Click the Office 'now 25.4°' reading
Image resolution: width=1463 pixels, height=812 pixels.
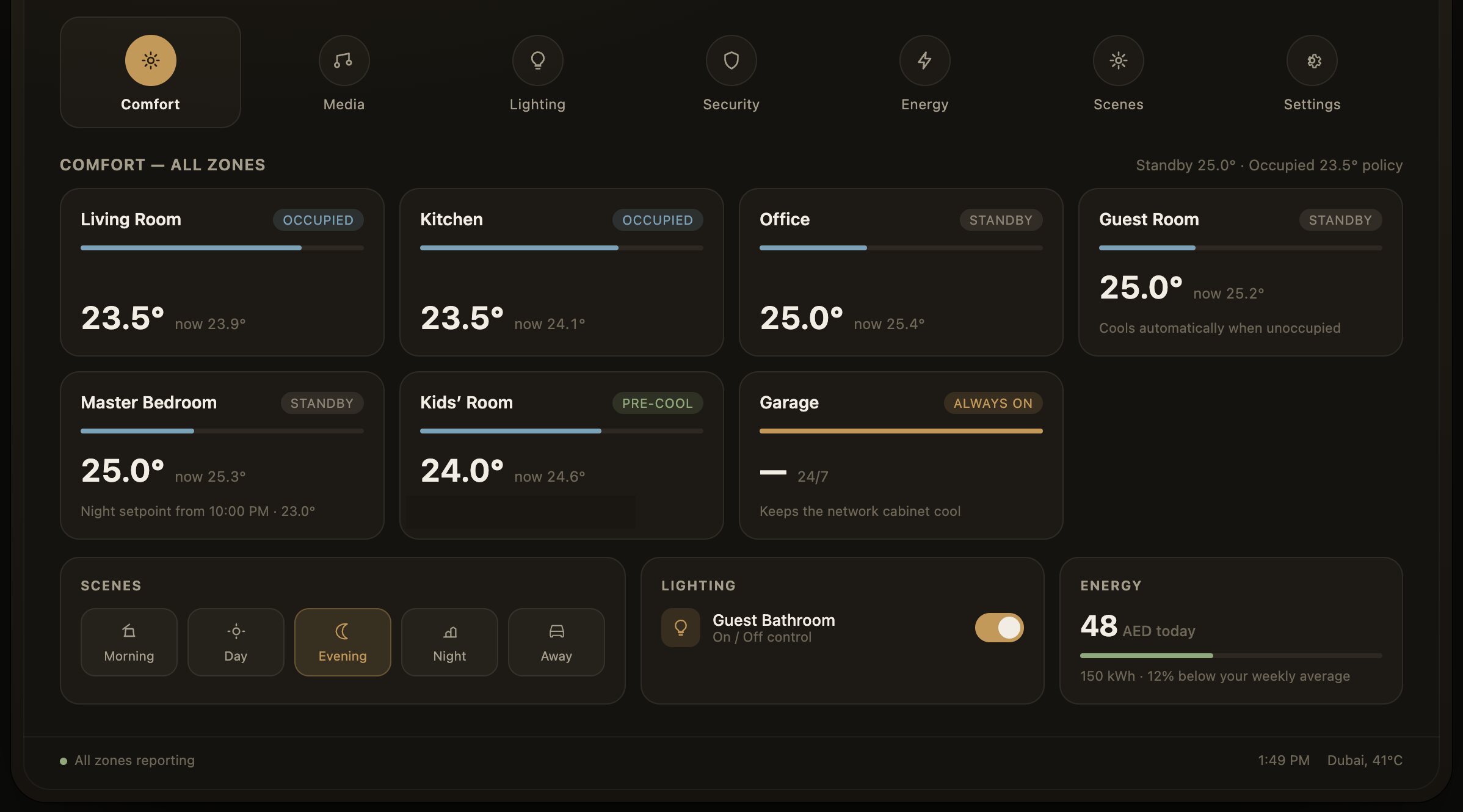coord(889,324)
